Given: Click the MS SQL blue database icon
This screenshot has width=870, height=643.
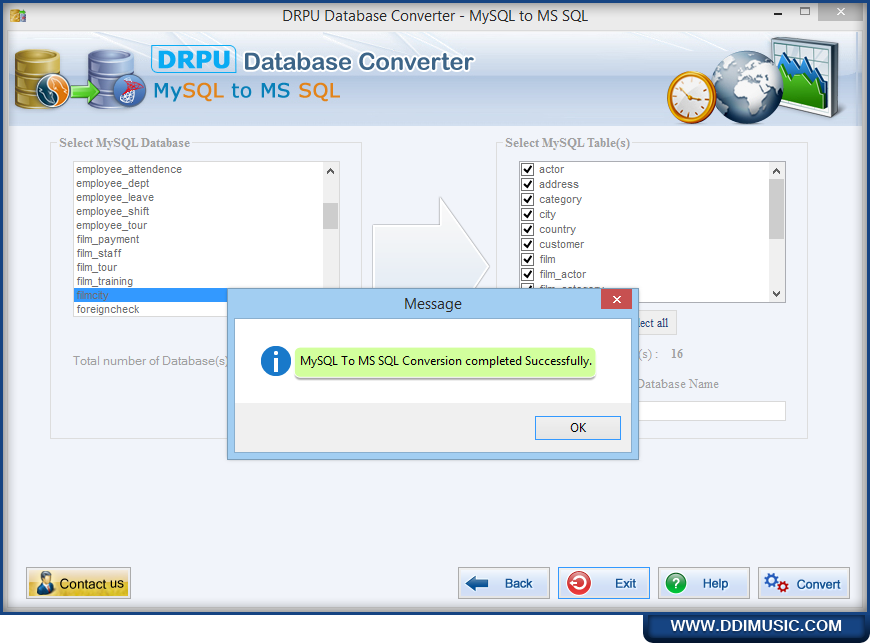Looking at the screenshot, I should [117, 79].
